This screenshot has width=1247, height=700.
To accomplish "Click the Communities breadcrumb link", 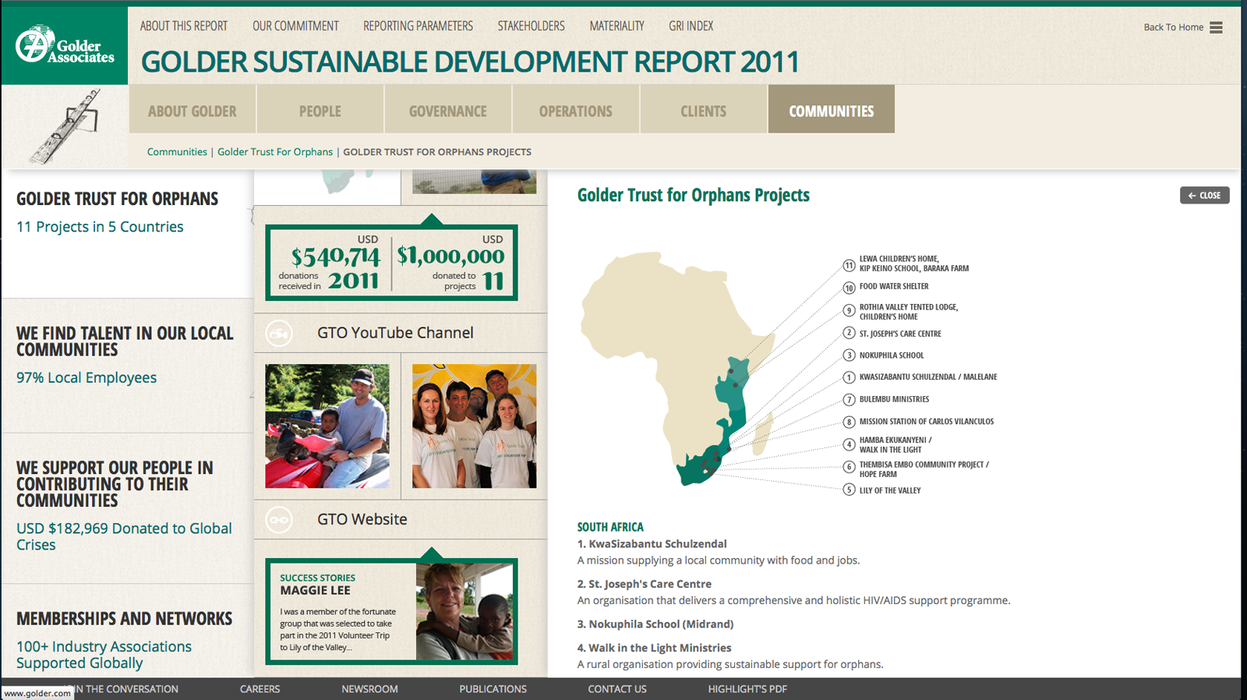I will tap(177, 152).
